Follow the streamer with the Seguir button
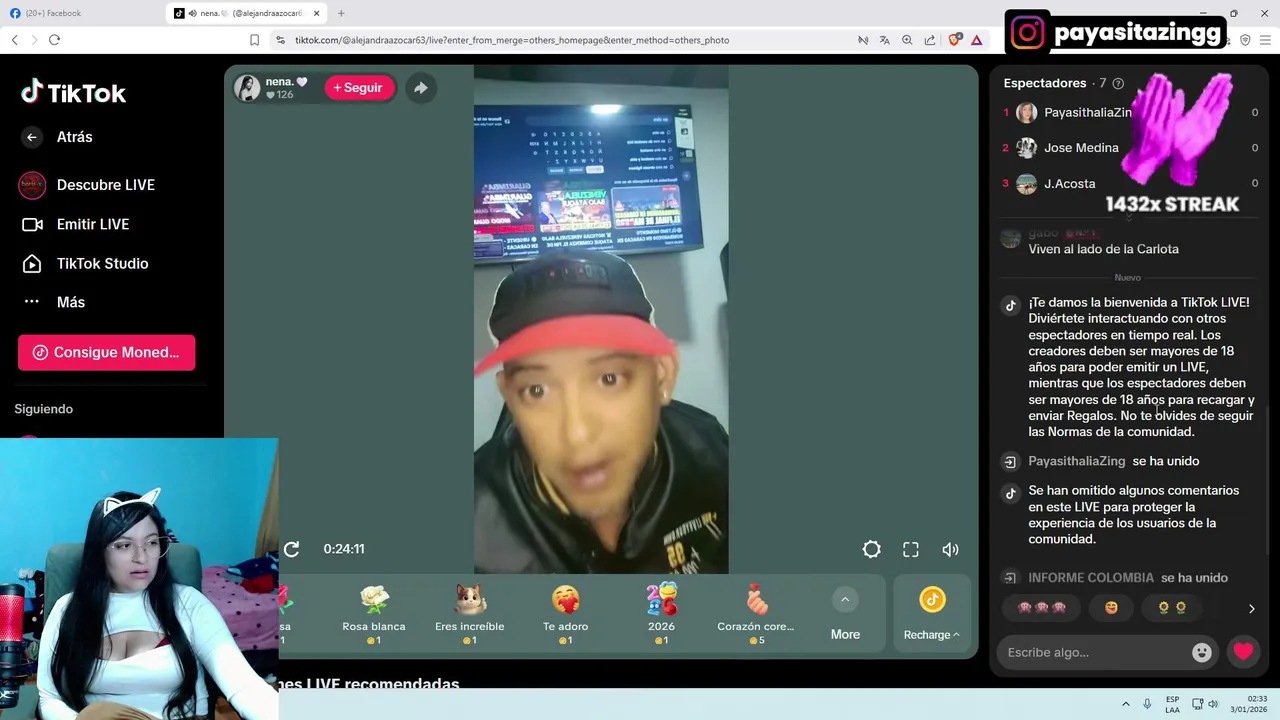The height and width of the screenshot is (720, 1280). click(x=357, y=88)
